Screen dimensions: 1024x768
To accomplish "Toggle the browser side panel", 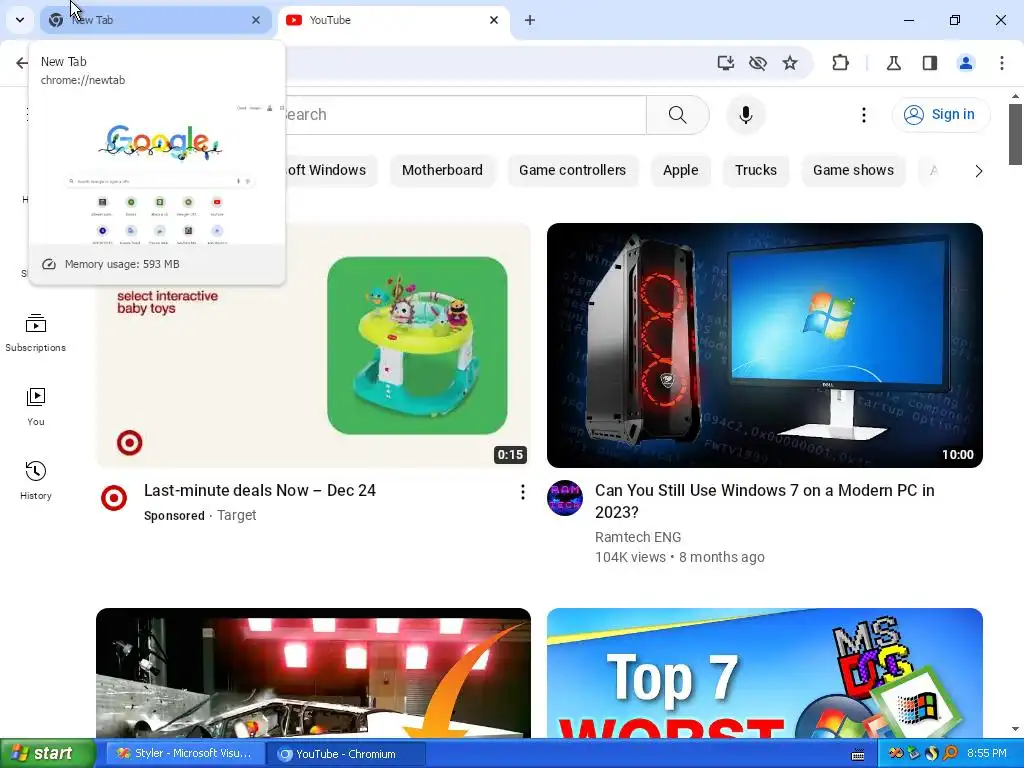I will (930, 63).
